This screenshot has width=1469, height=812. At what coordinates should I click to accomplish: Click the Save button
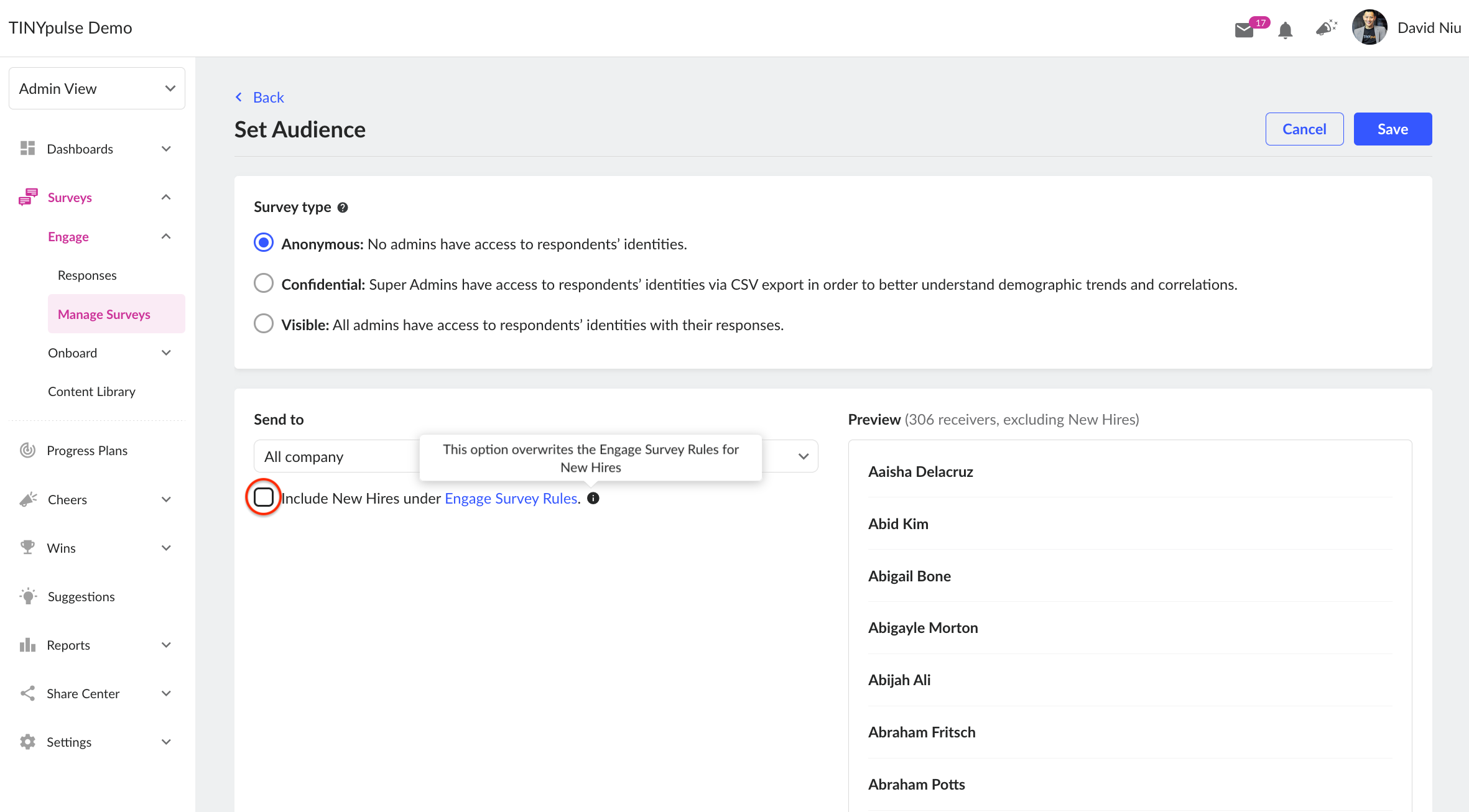coord(1393,129)
